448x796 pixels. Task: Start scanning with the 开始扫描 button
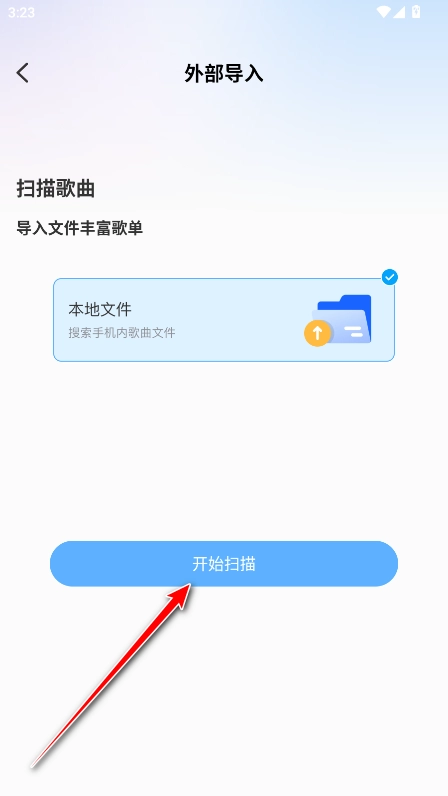tap(223, 563)
